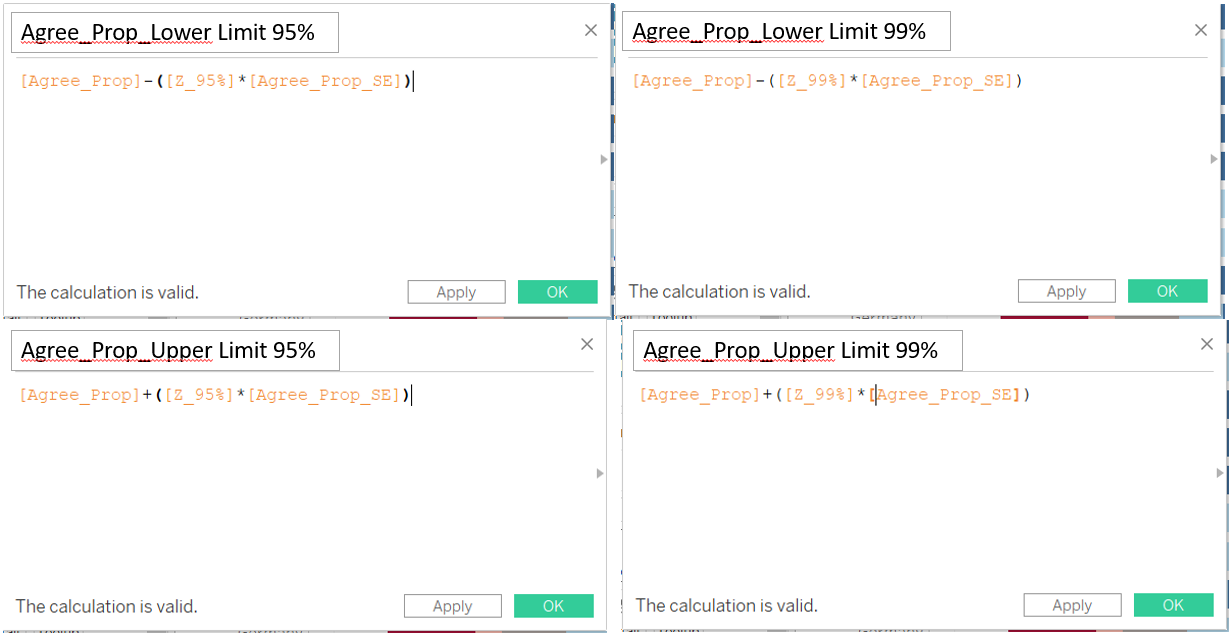Expand function list in Lower Limit 95% dialog
The height and width of the screenshot is (634, 1231).
[x=603, y=159]
